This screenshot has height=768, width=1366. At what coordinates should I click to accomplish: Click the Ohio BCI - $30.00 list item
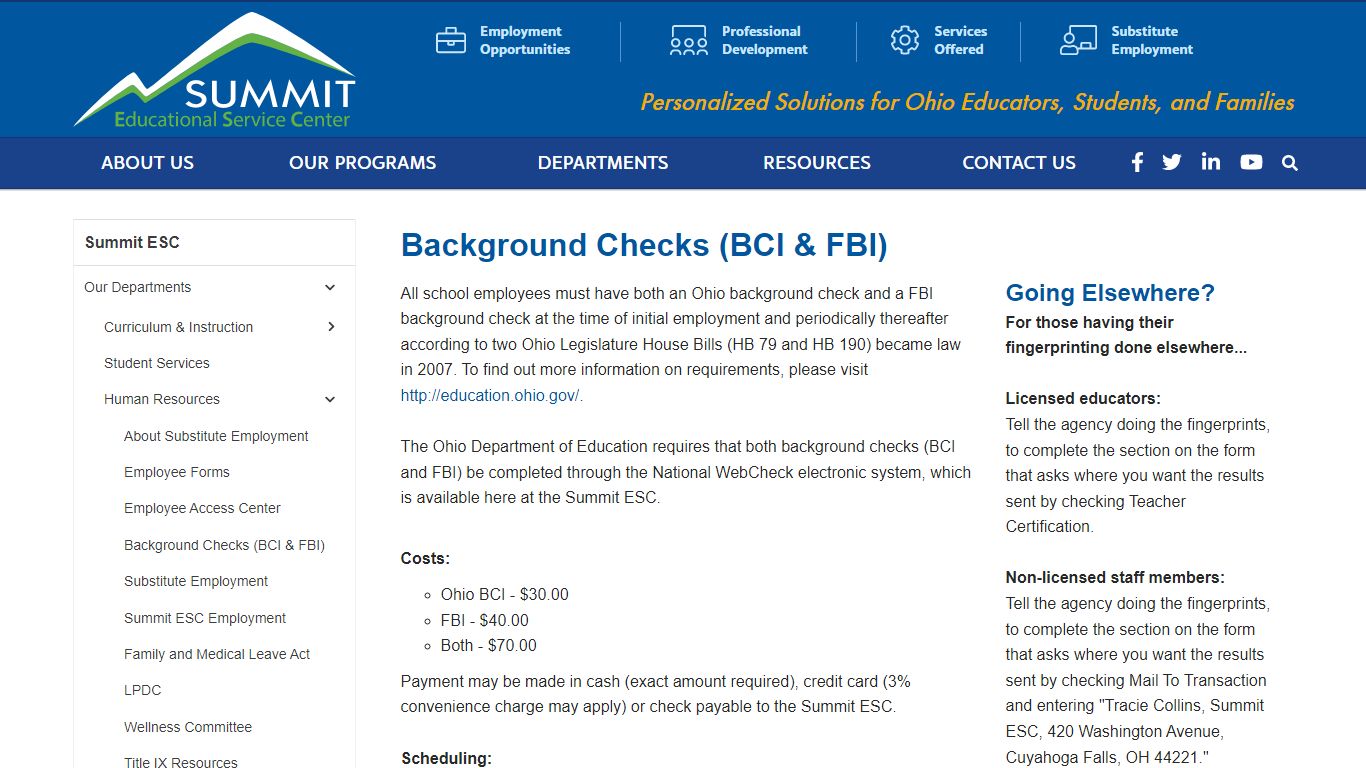click(x=505, y=594)
